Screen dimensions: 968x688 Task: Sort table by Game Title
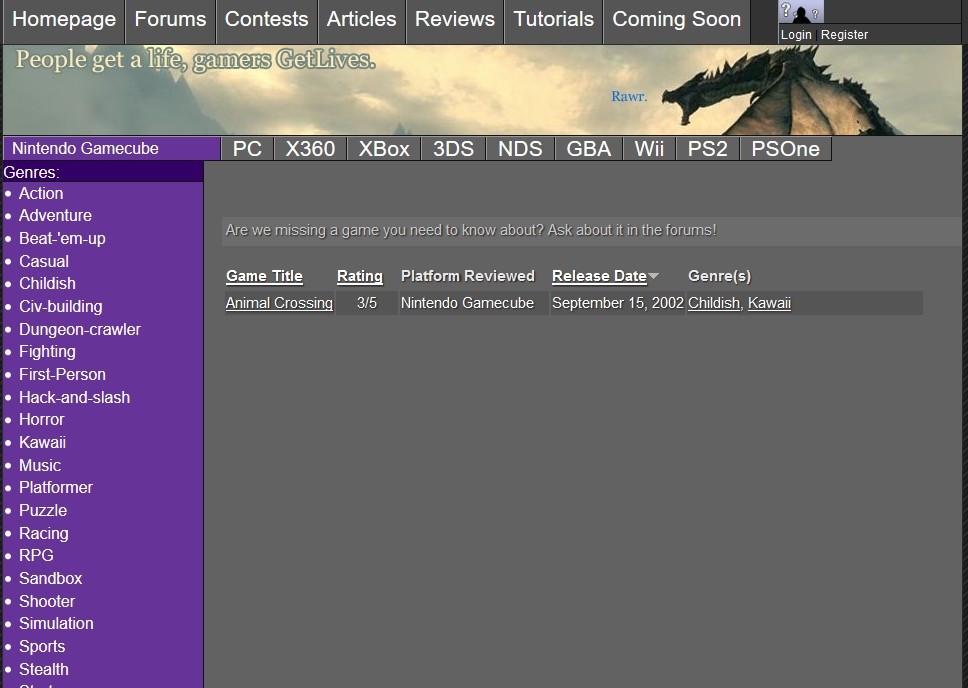[264, 276]
